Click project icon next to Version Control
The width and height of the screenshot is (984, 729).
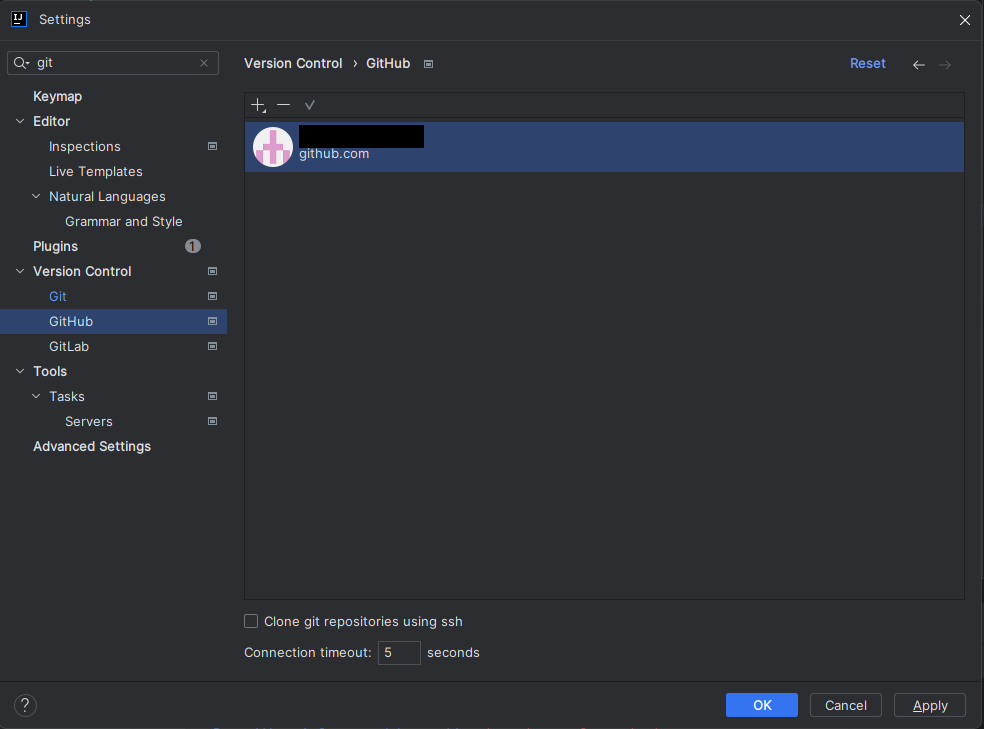[213, 271]
